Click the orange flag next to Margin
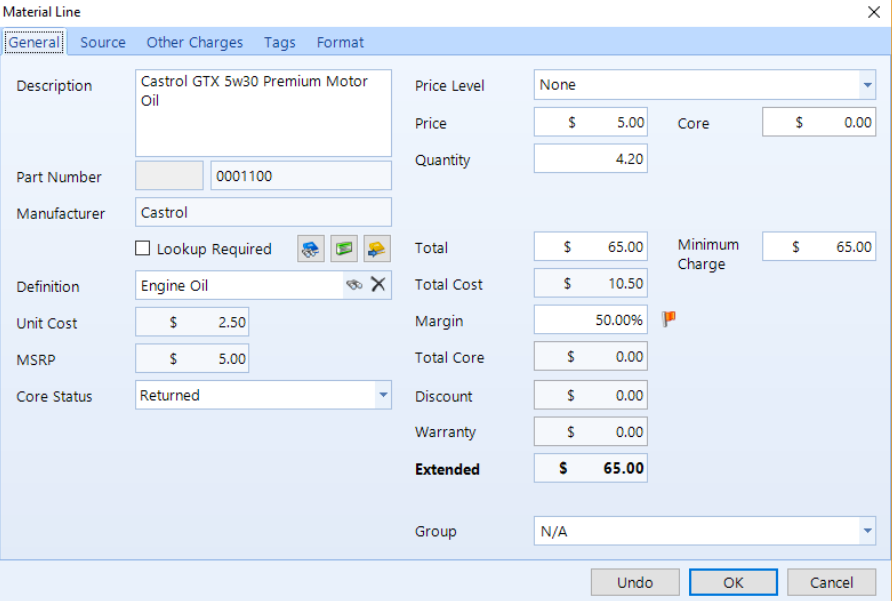The width and height of the screenshot is (892, 601). click(669, 319)
